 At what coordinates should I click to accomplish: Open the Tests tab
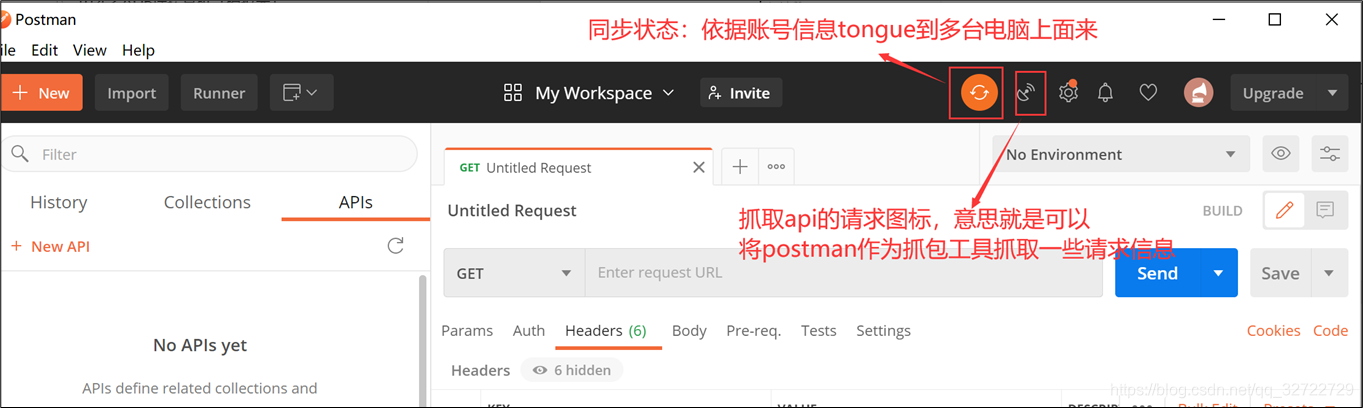tap(818, 331)
